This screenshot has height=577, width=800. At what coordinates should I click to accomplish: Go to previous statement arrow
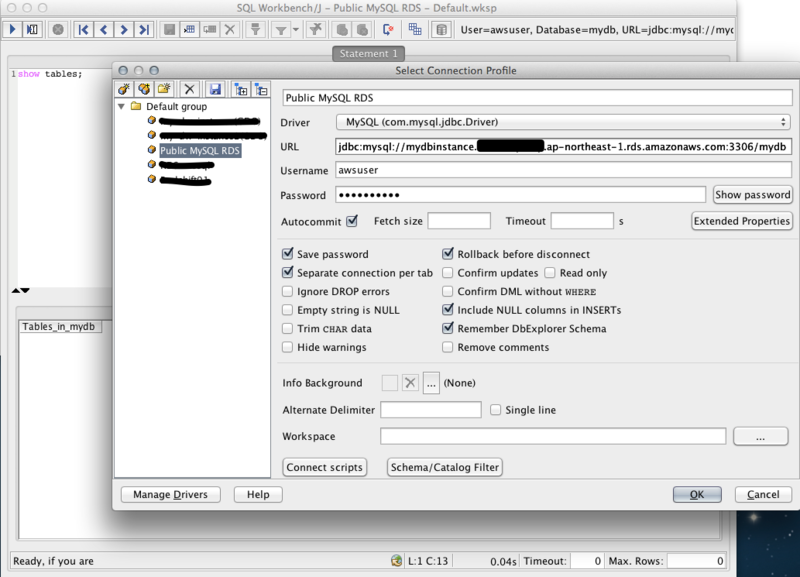pyautogui.click(x=104, y=30)
